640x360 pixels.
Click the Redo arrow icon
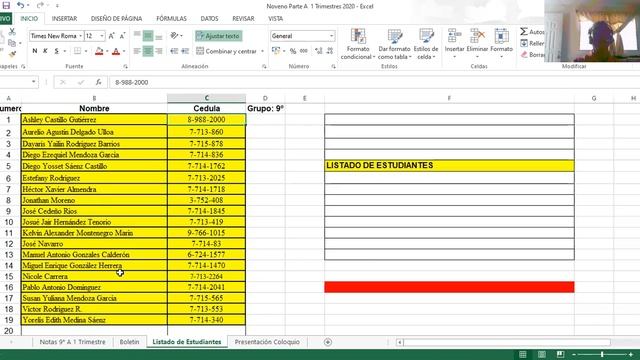(x=40, y=5)
